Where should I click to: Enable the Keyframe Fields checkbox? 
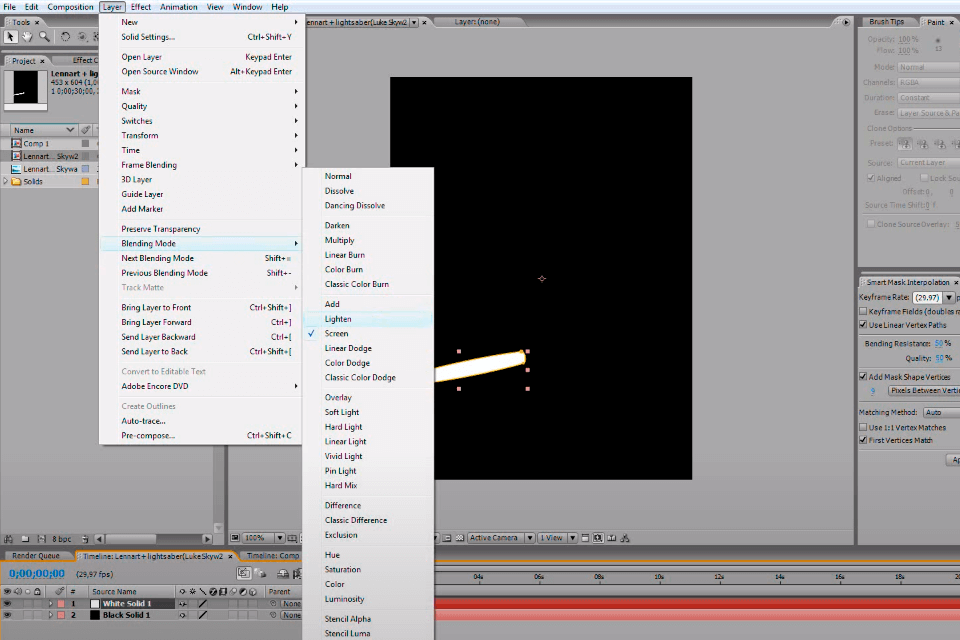[864, 311]
